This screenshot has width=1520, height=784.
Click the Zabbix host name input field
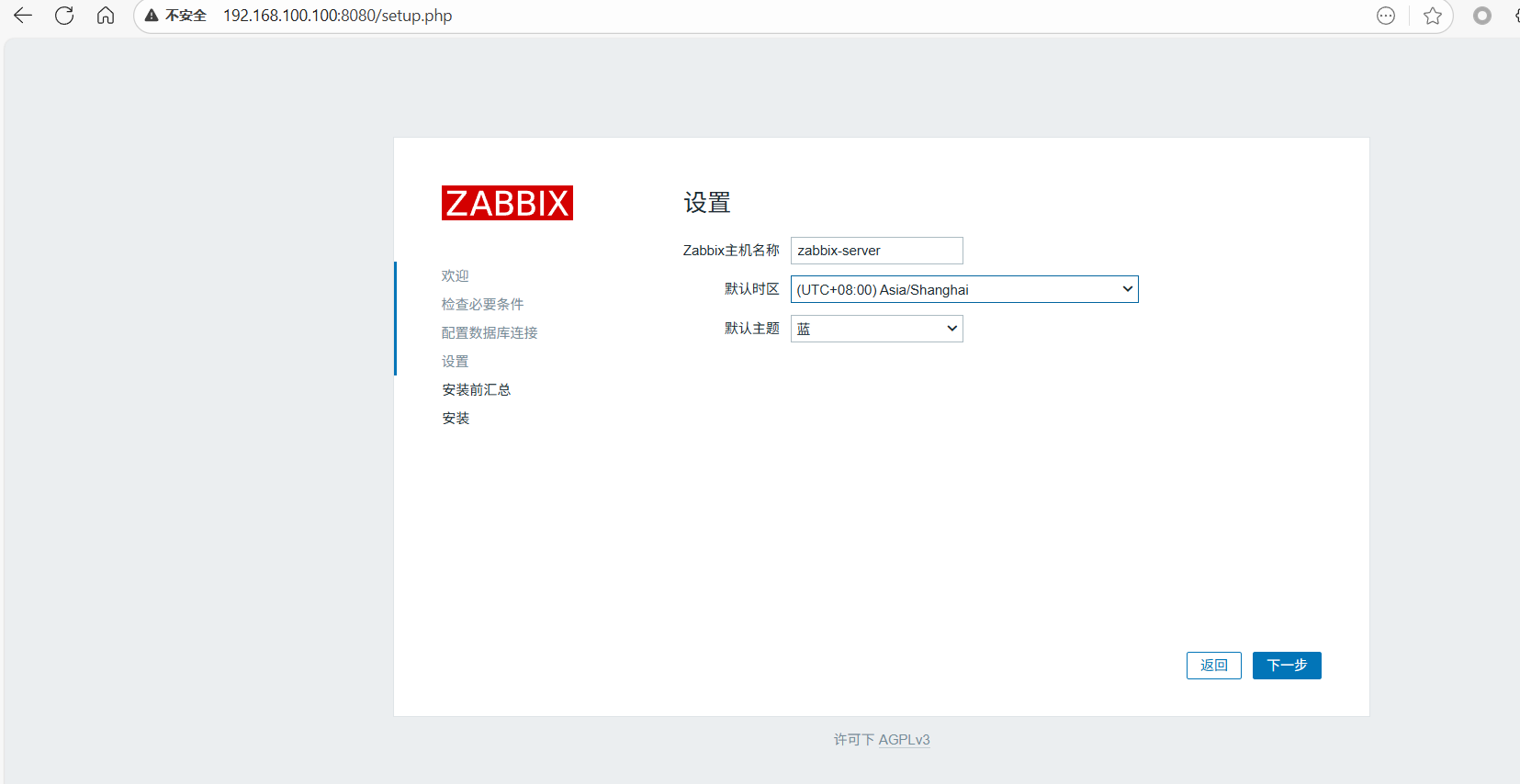[x=877, y=251]
